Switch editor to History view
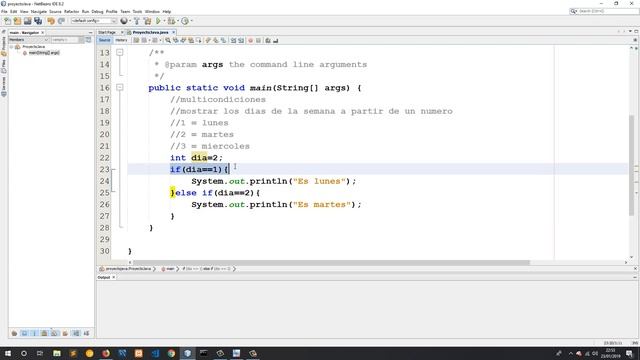This screenshot has height=360, width=640. pos(121,40)
